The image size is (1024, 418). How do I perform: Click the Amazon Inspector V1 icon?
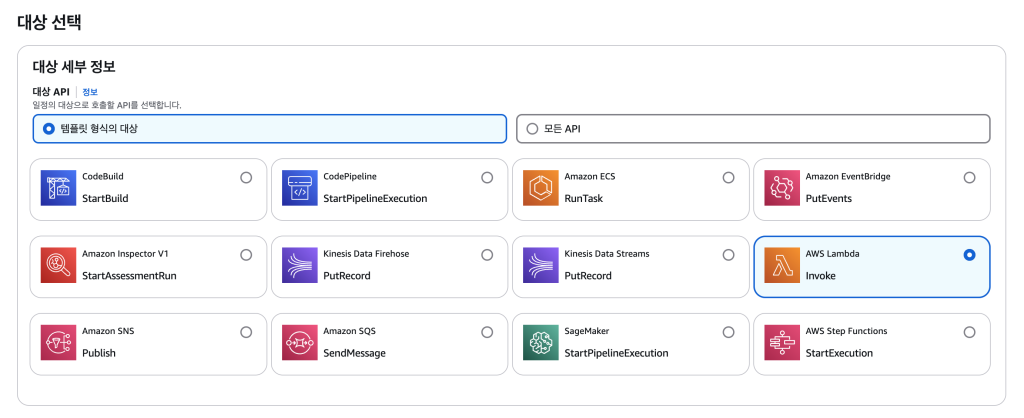tap(58, 265)
